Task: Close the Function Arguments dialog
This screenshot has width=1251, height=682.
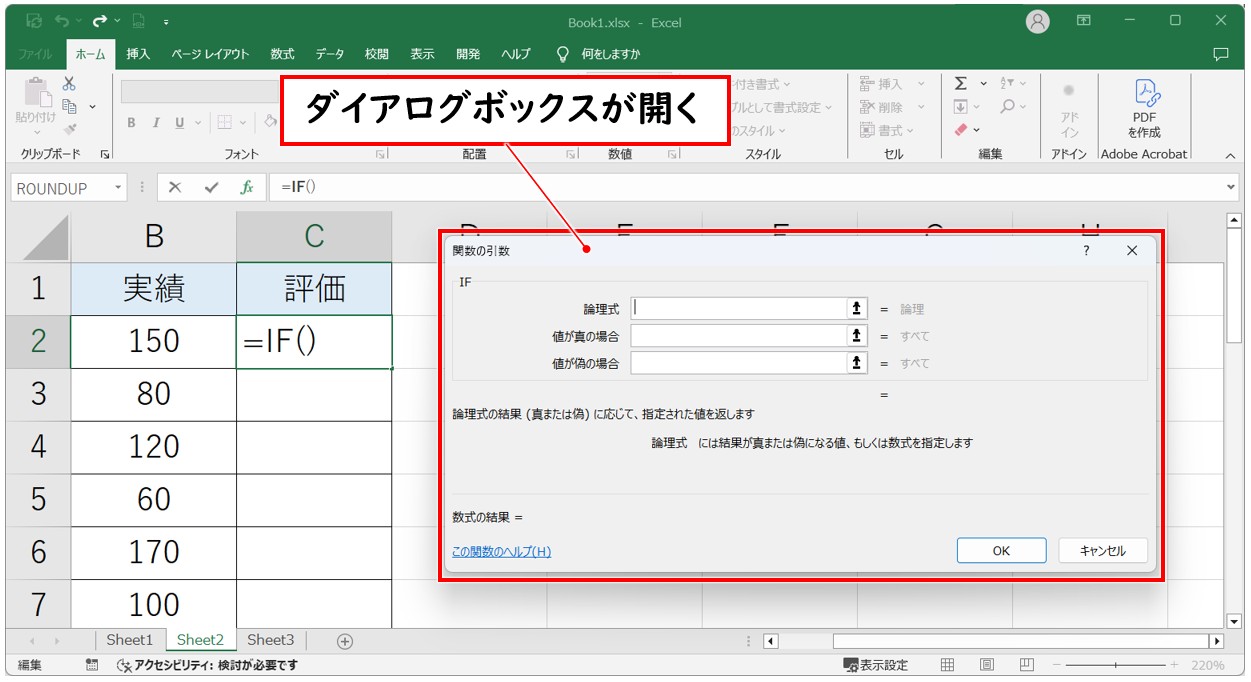Action: click(x=1132, y=251)
